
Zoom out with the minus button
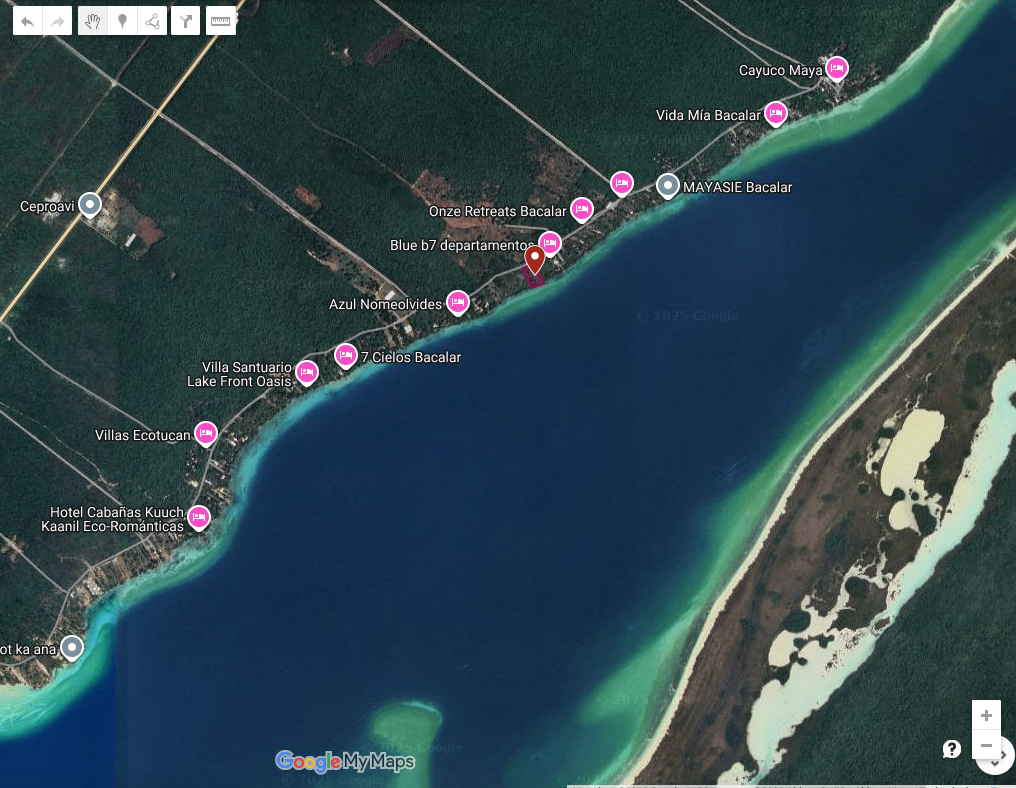[x=986, y=745]
